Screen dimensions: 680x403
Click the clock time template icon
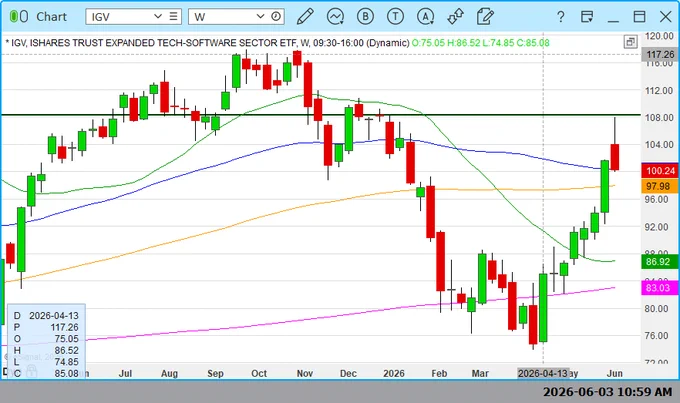pos(276,16)
